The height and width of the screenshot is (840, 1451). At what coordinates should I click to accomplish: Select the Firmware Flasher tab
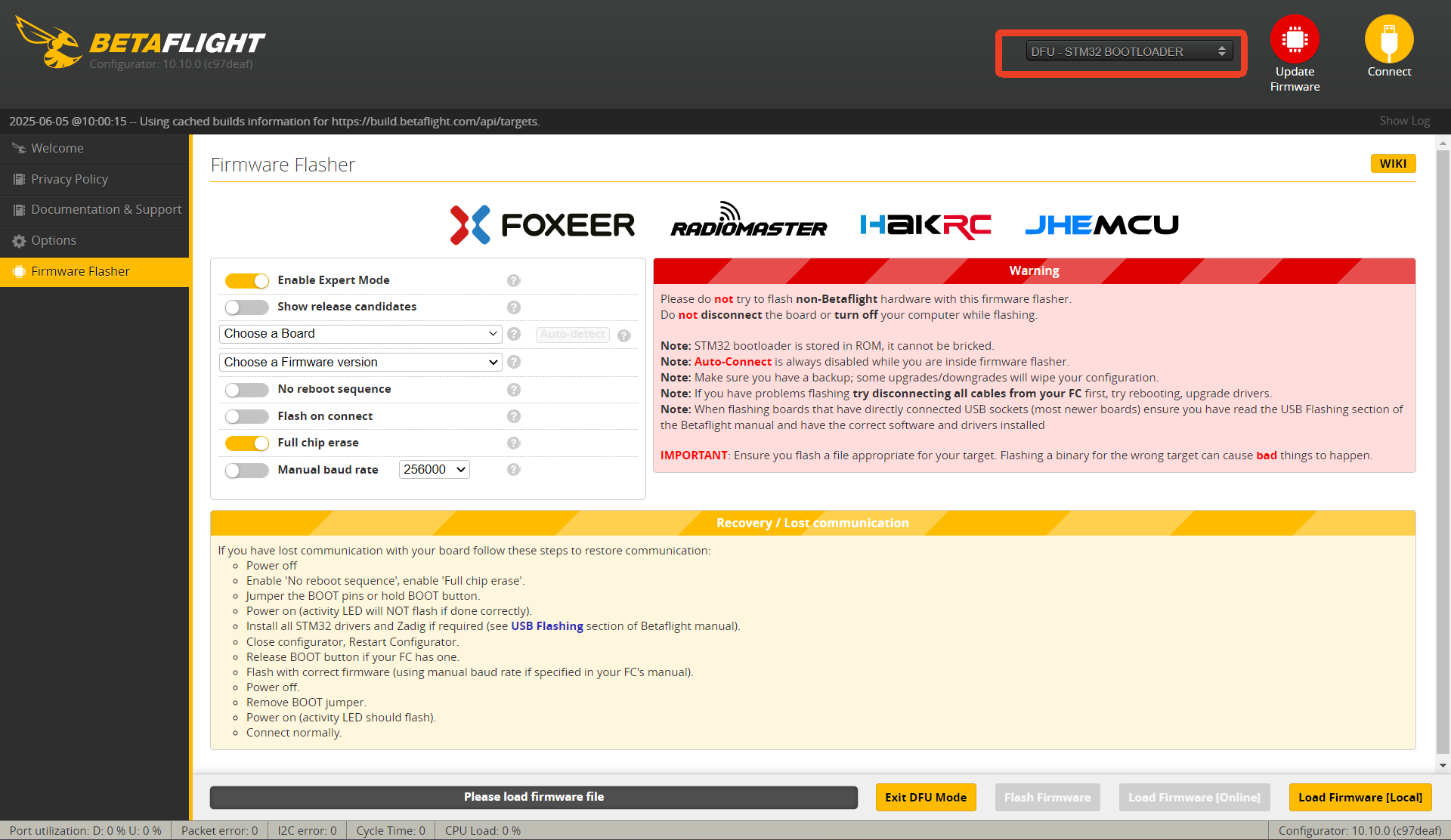coord(94,272)
